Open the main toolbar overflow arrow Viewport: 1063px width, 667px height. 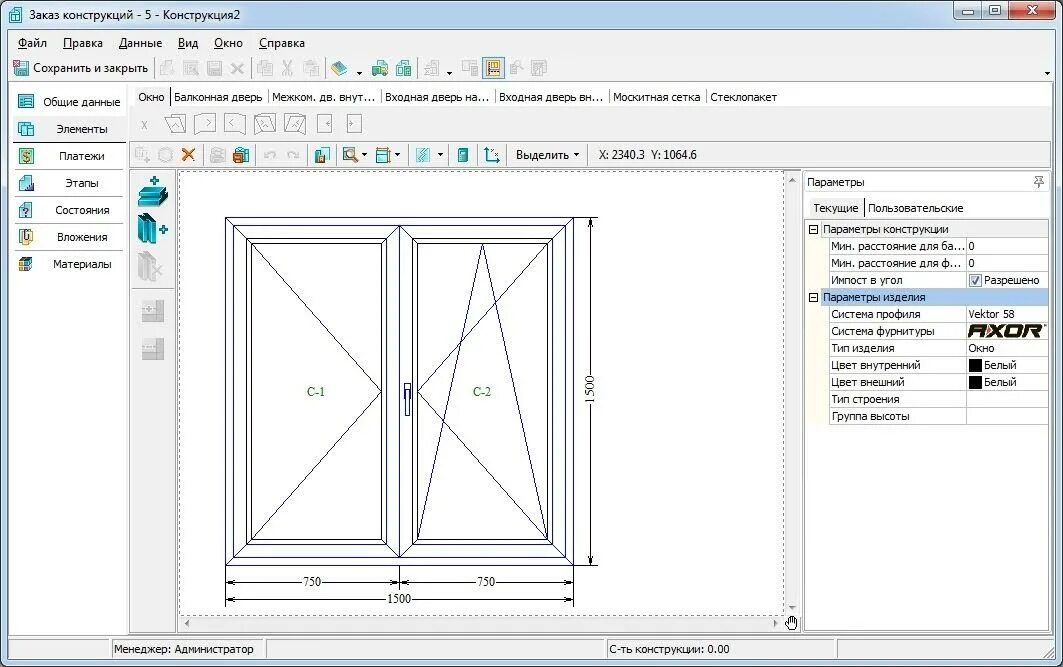pos(1047,73)
